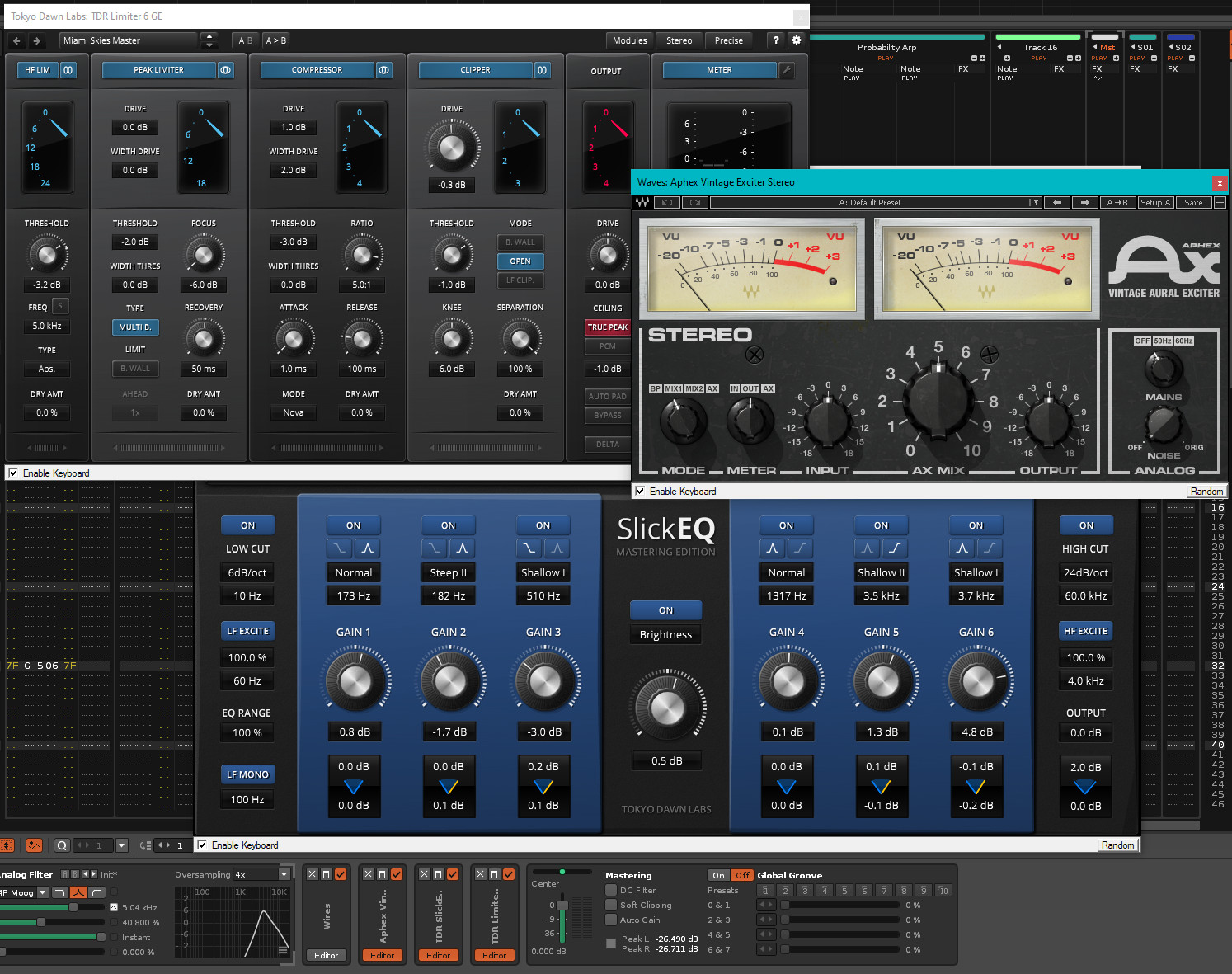Click Analog Filter 5.04 kHz cutoff slider
Image resolution: width=1232 pixels, height=974 pixels.
coord(51,907)
